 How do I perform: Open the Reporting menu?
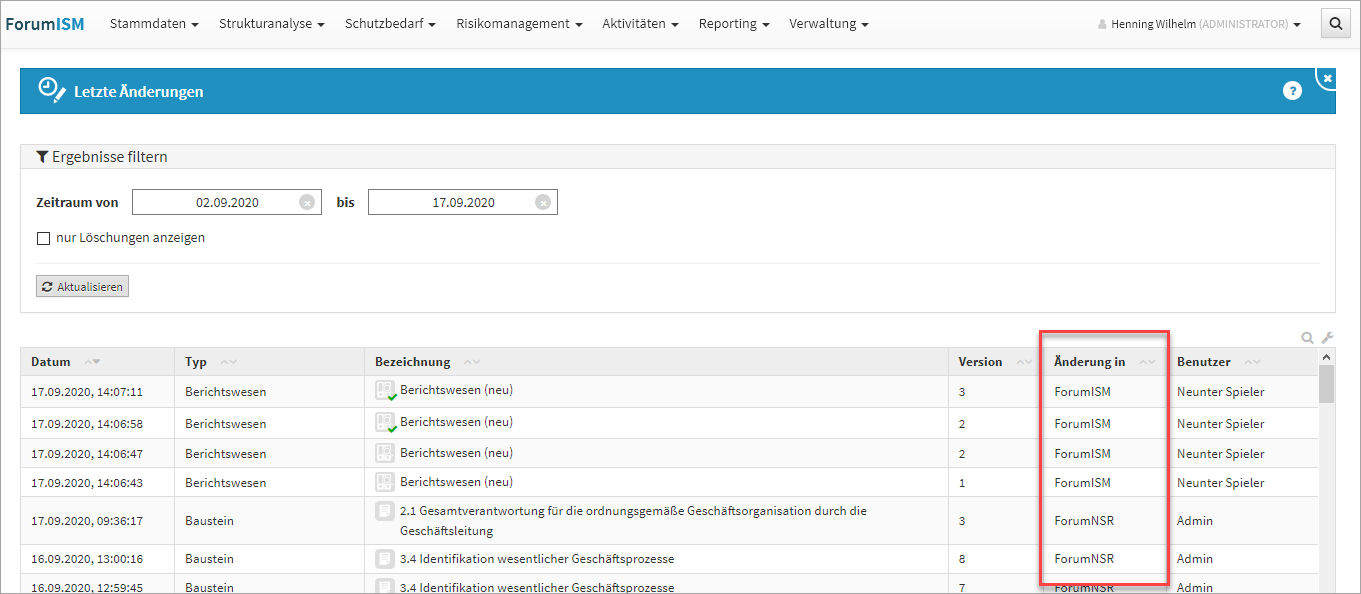(733, 24)
